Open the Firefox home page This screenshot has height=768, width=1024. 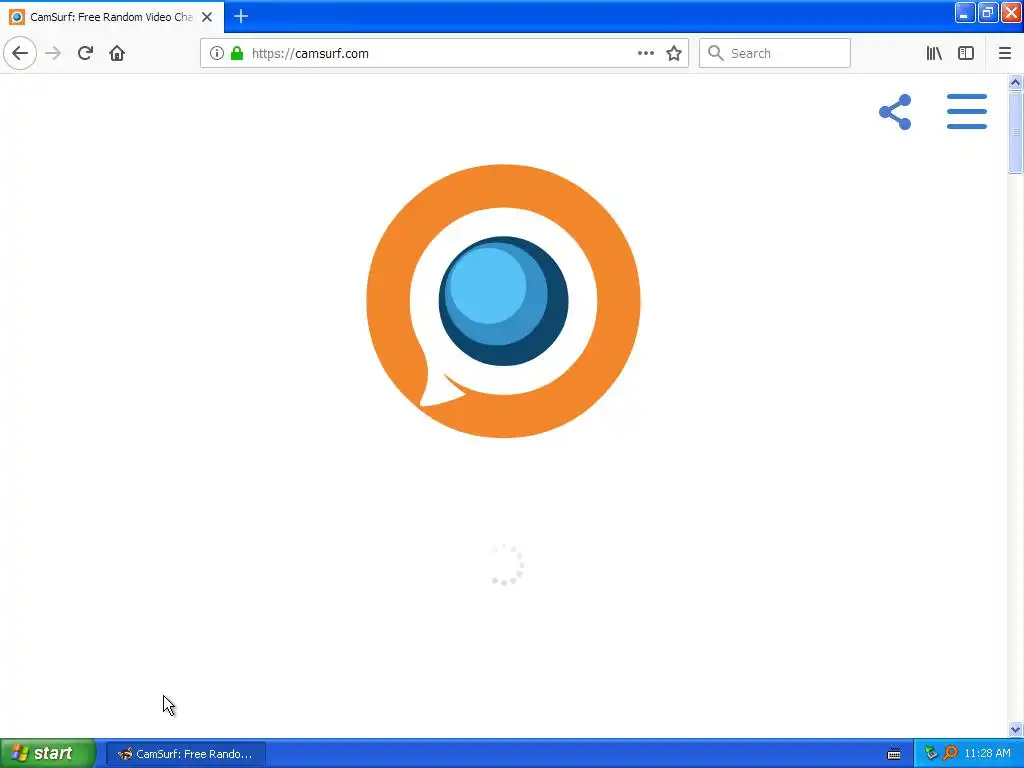click(117, 53)
